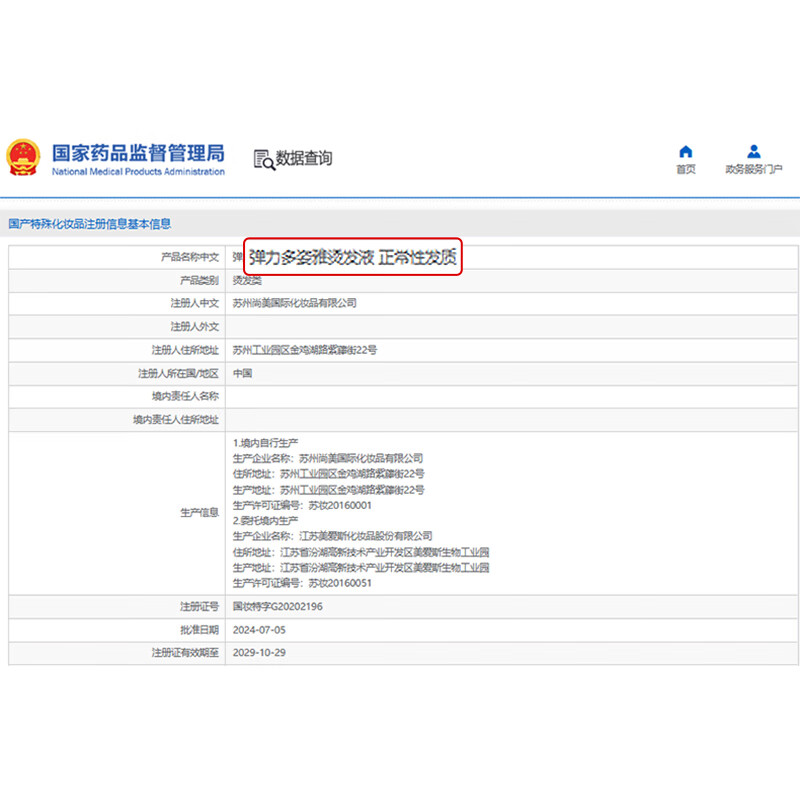Click the approval date 2024-07-05
Viewport: 800px width, 800px height.
258,630
